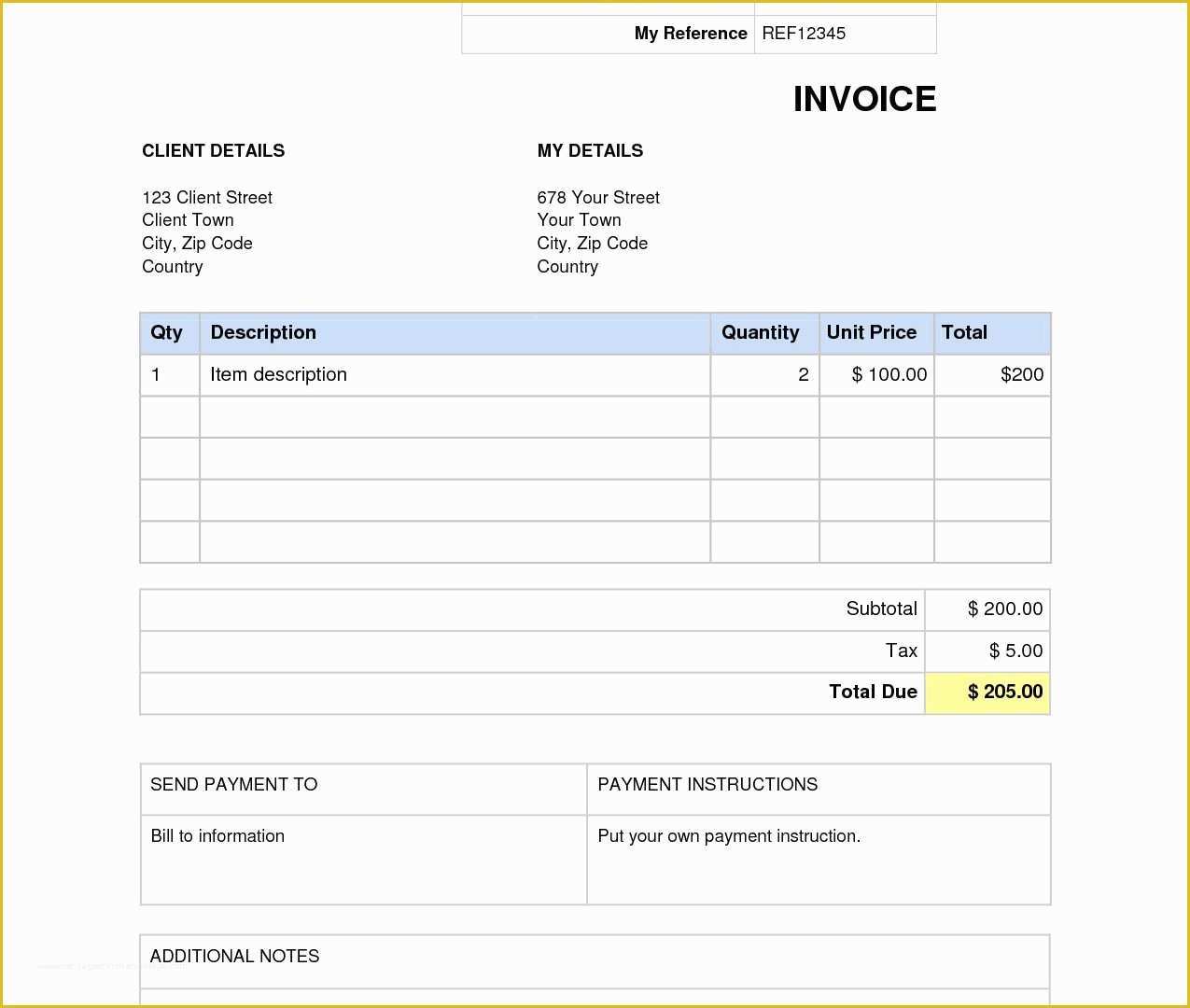This screenshot has width=1190, height=1008.
Task: Select the Quantity column header
Action: pyautogui.click(x=764, y=333)
